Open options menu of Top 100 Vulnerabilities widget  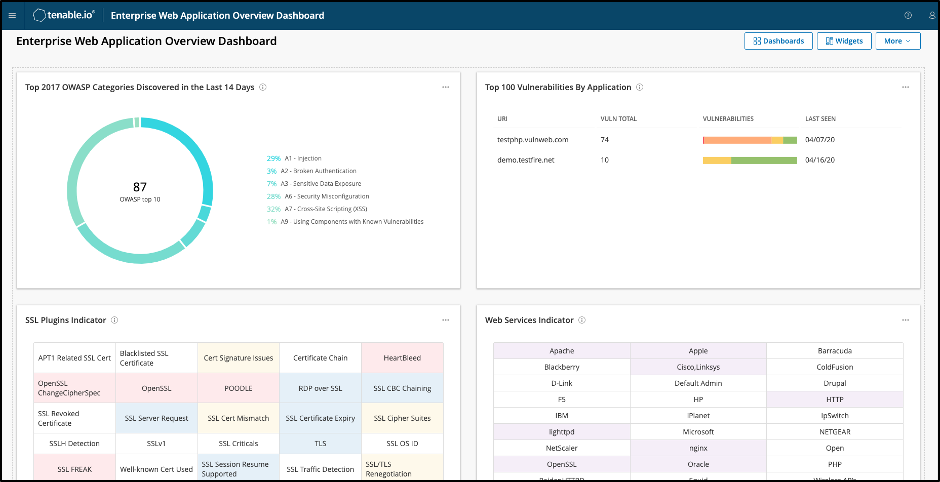pyautogui.click(x=905, y=87)
